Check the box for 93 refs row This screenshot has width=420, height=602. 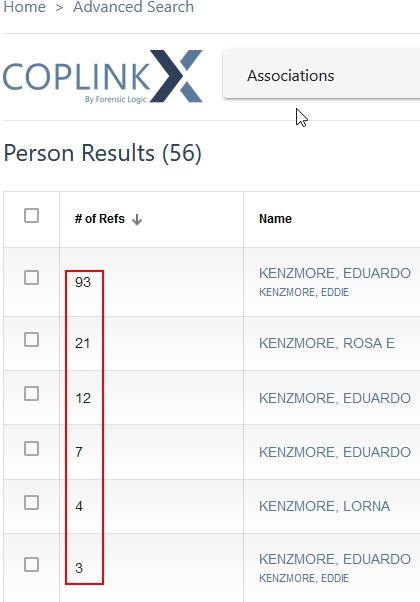tap(31, 278)
